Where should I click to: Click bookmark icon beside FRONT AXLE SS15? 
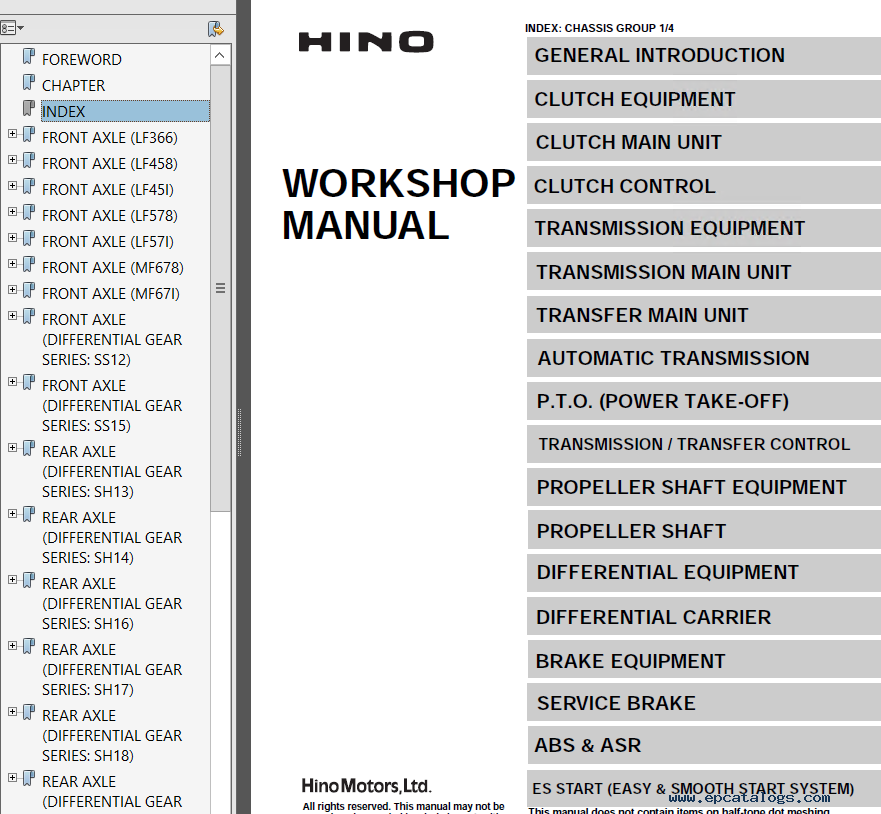[x=29, y=383]
